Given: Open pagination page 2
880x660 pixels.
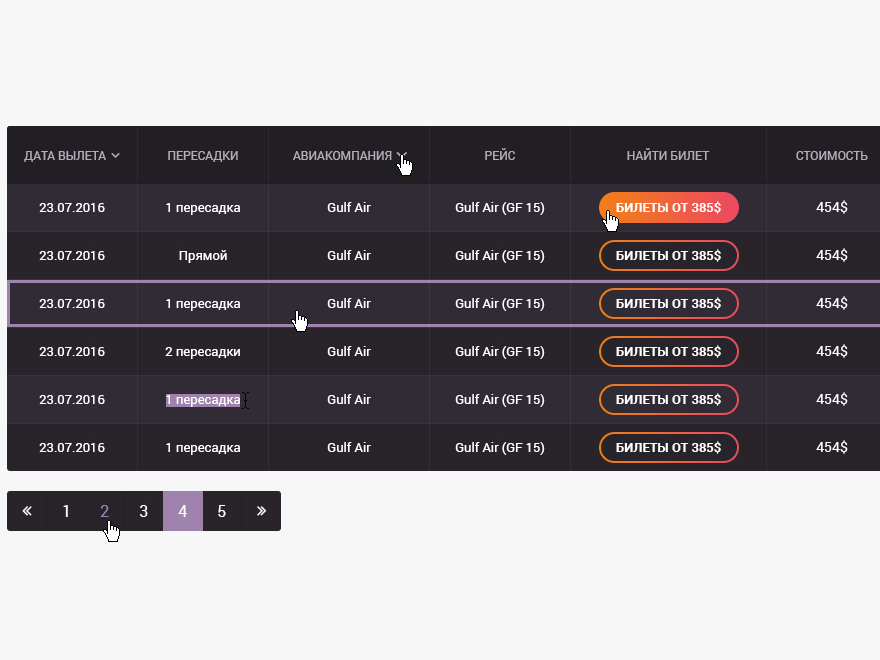Looking at the screenshot, I should pos(105,511).
